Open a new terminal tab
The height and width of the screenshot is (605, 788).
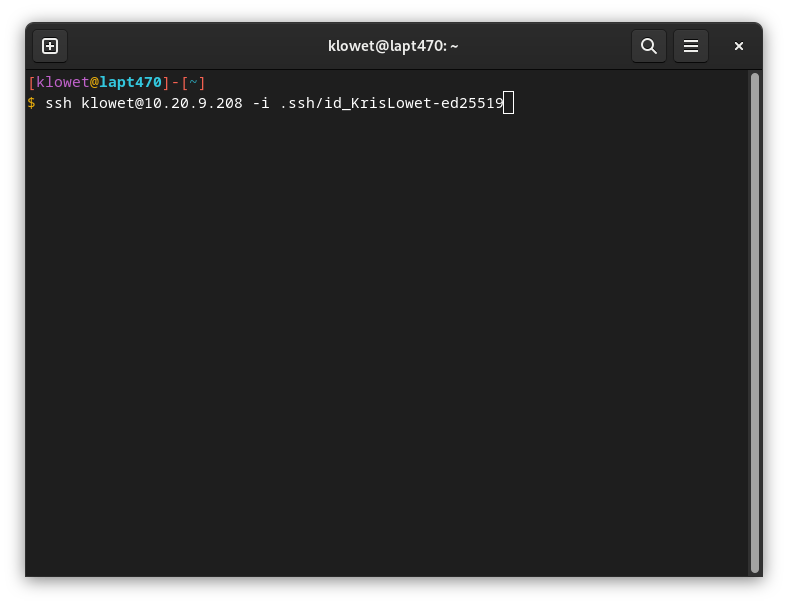(x=50, y=46)
